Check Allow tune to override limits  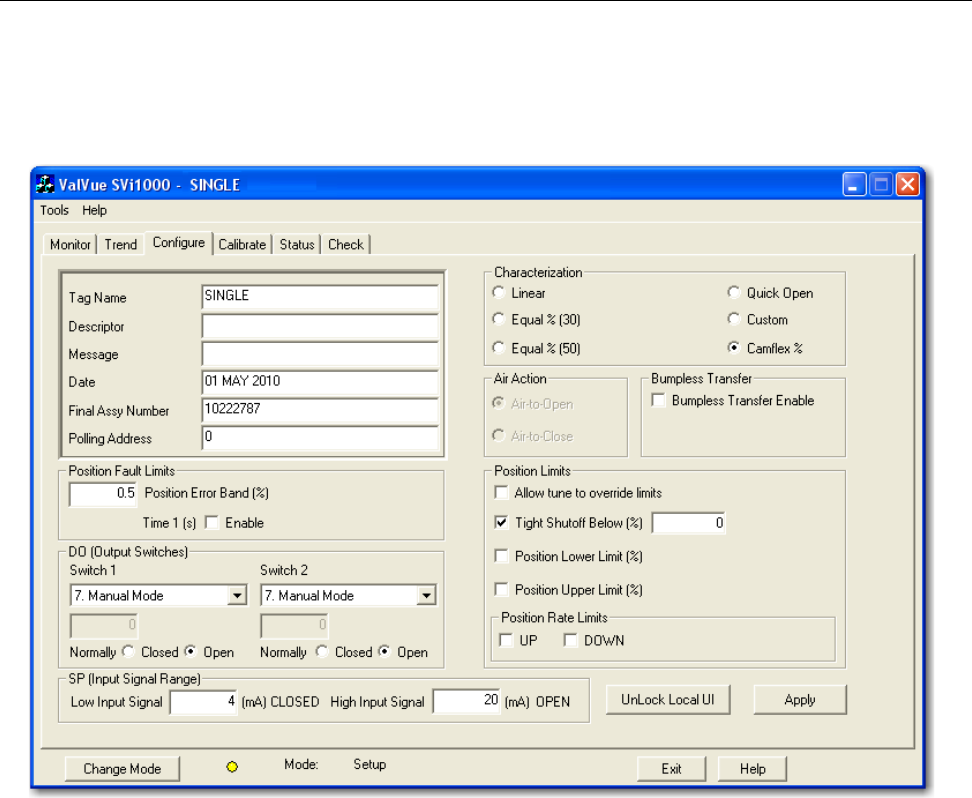[x=502, y=493]
